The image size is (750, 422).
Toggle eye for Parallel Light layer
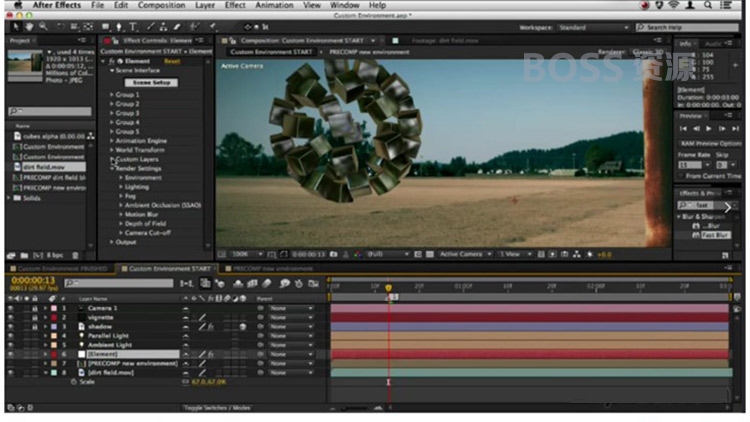tap(11, 336)
